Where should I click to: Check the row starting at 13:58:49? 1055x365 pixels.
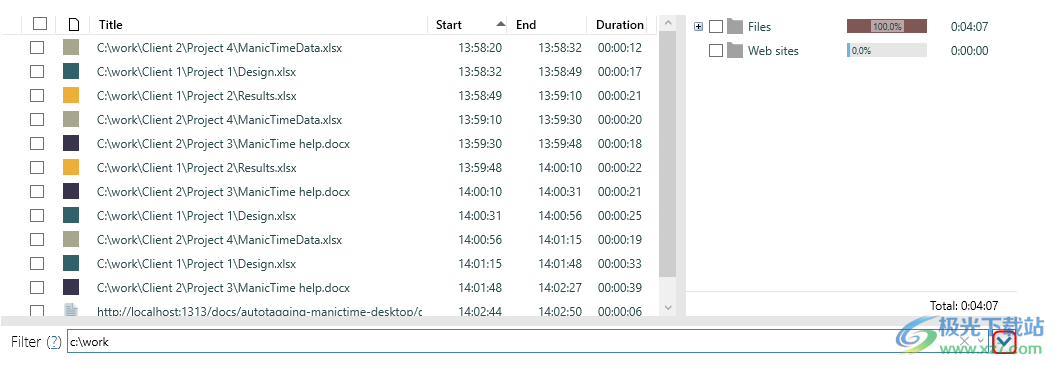(x=37, y=96)
